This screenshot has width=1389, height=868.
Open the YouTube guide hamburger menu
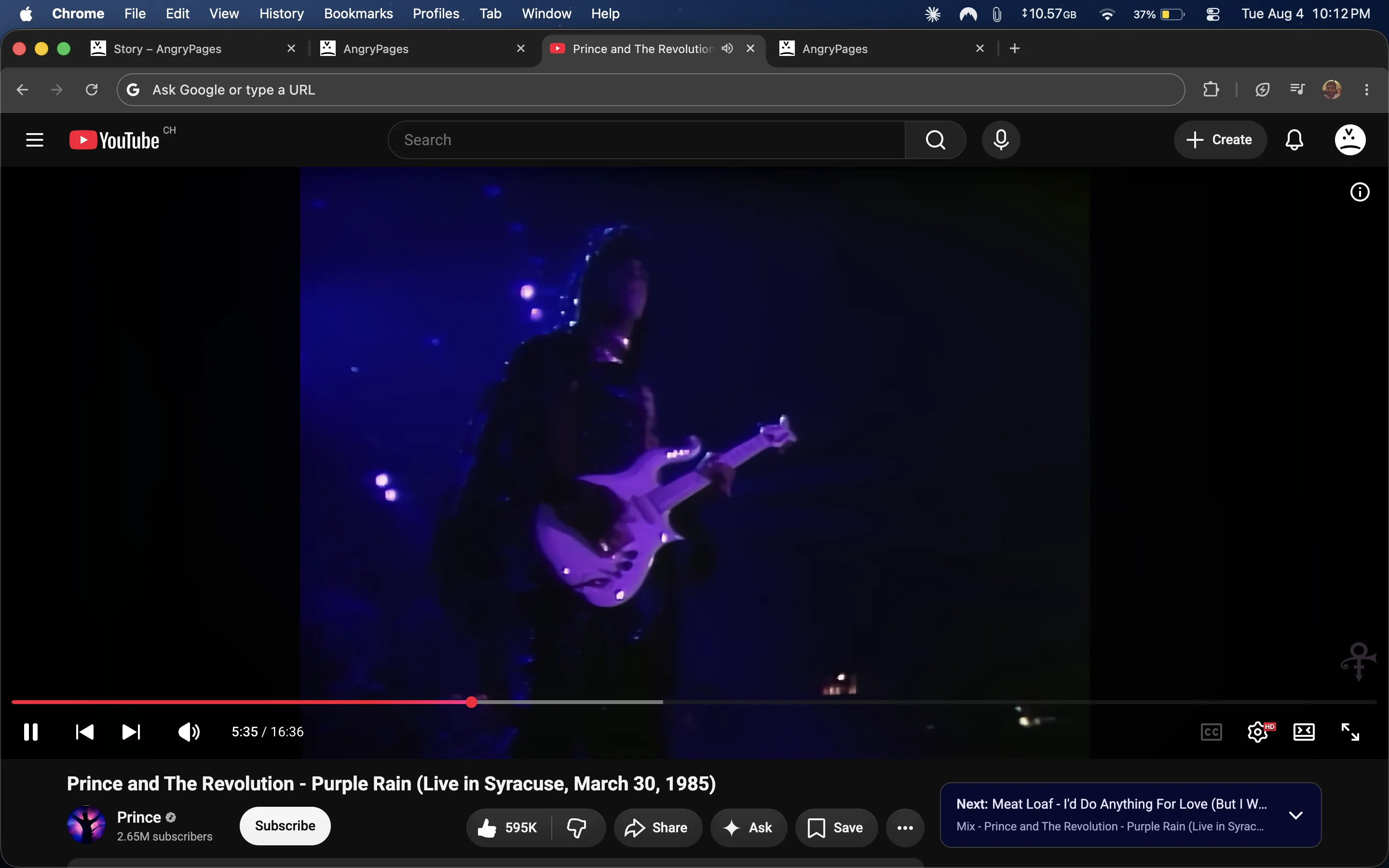click(34, 139)
